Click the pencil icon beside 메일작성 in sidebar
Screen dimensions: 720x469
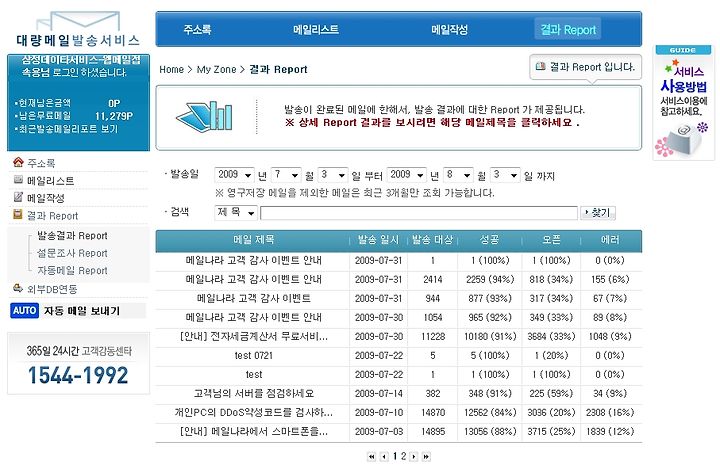pyautogui.click(x=18, y=197)
